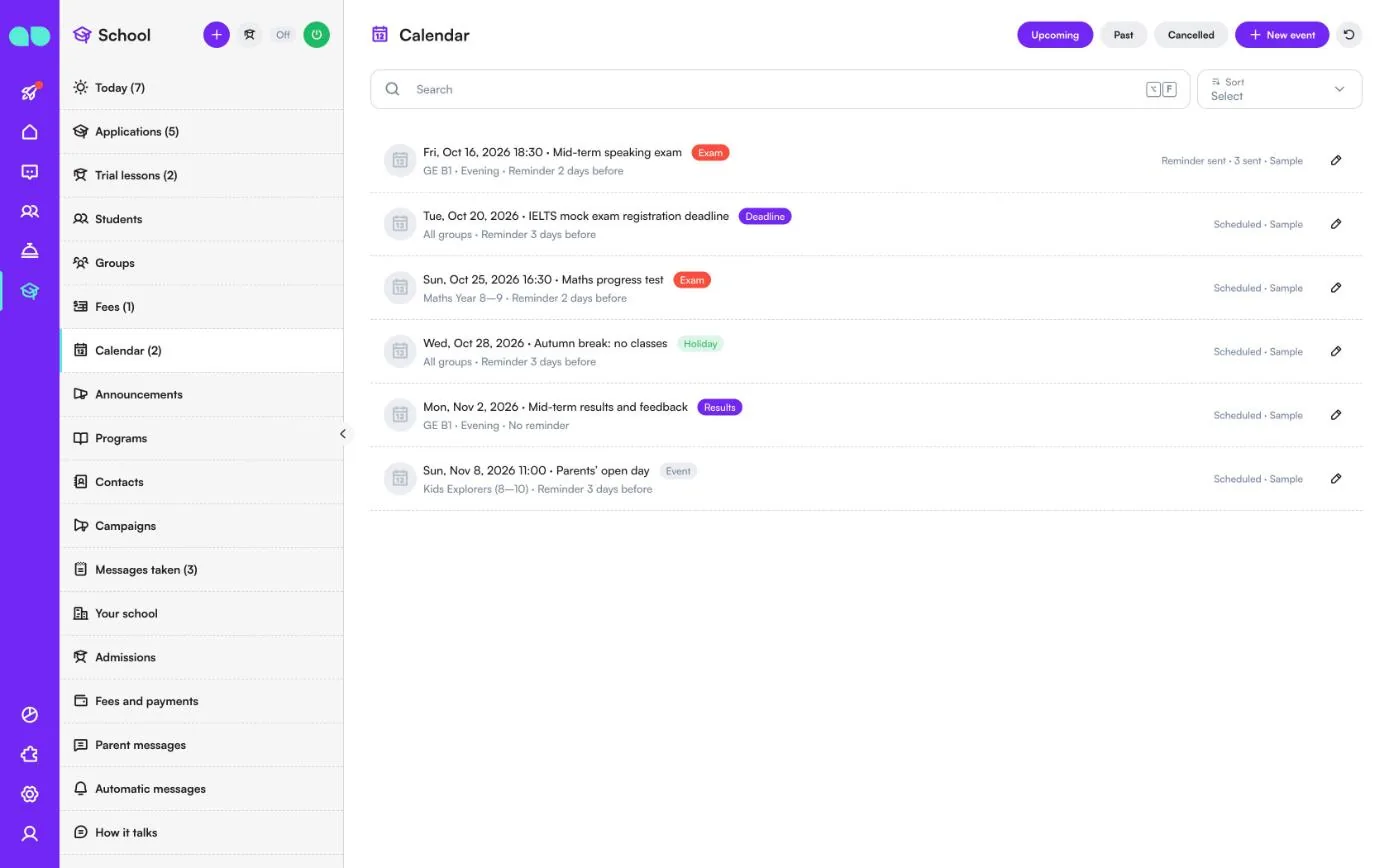Open the Students section
This screenshot has width=1389, height=868.
tap(201, 219)
